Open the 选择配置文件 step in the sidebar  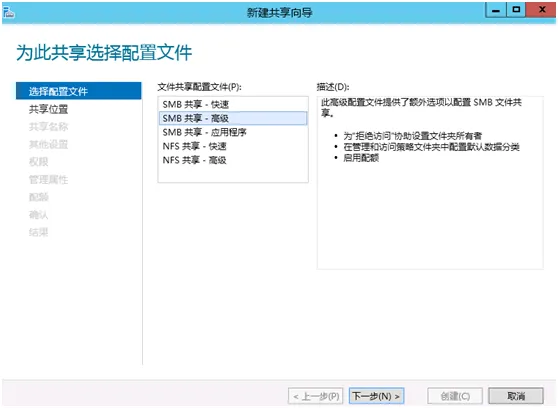[79, 91]
